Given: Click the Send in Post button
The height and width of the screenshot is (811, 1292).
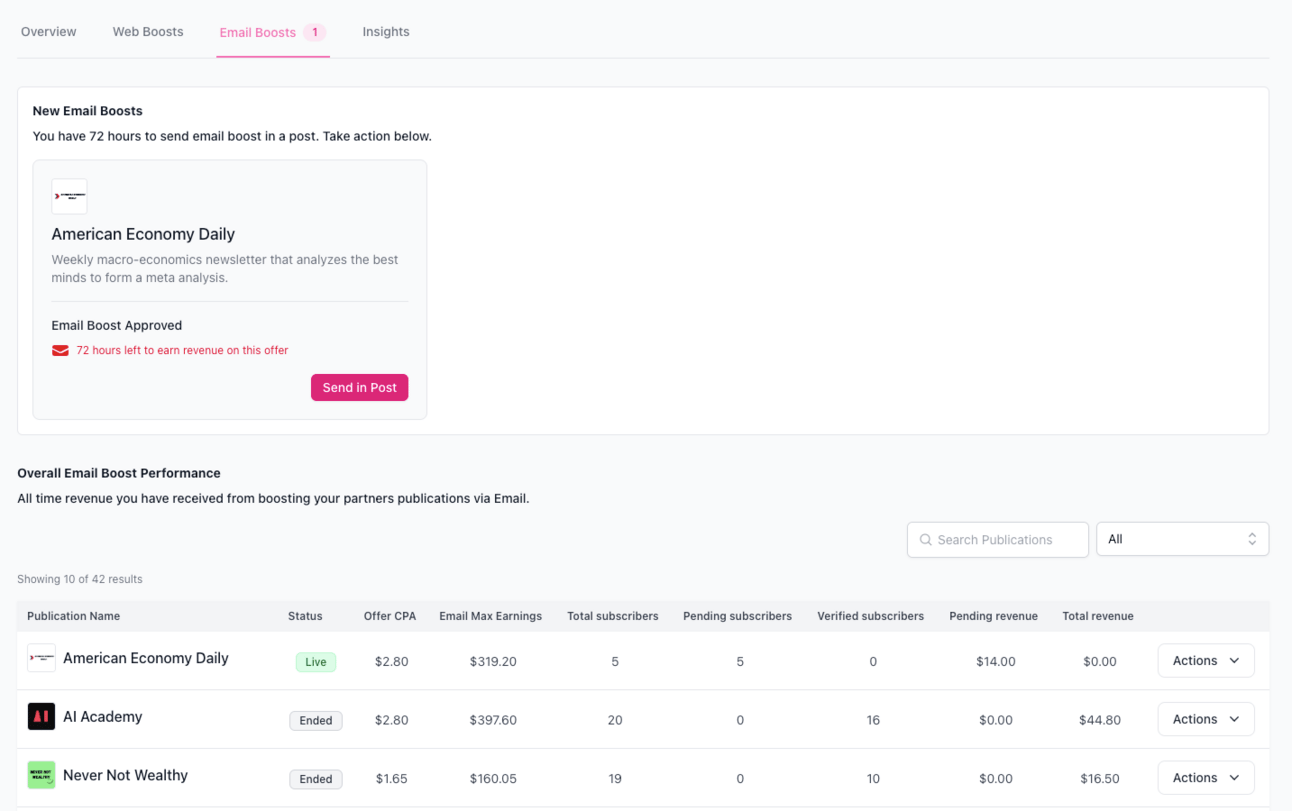Looking at the screenshot, I should (x=360, y=387).
